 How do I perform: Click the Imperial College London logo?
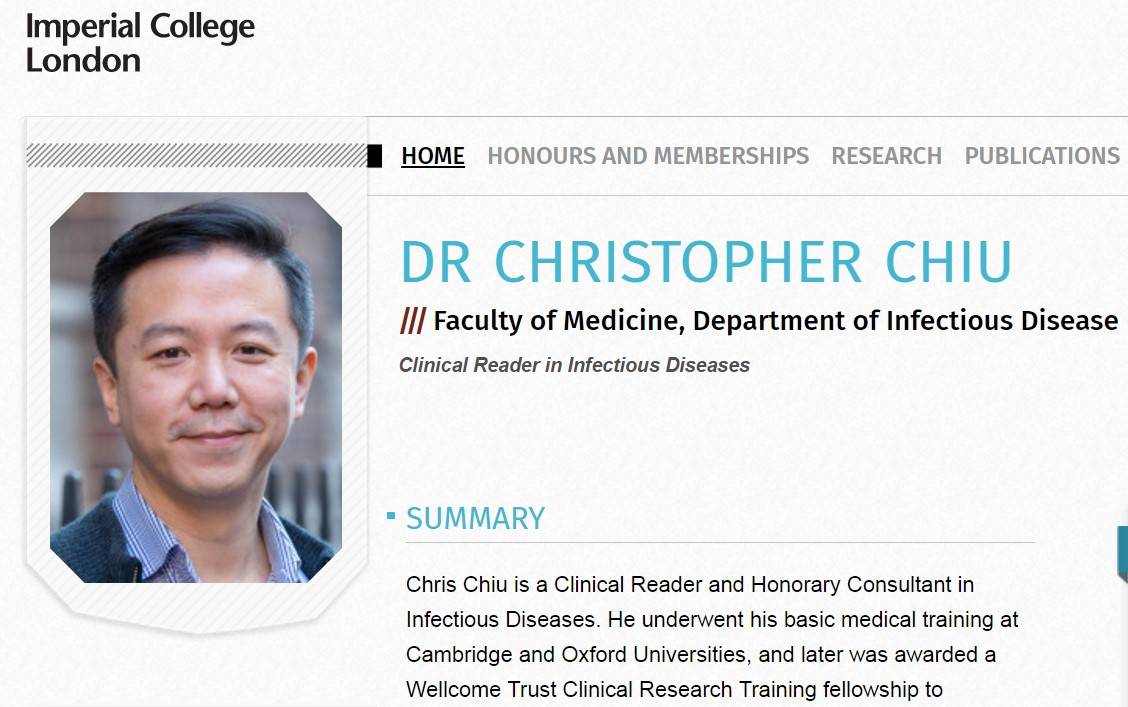click(x=140, y=43)
